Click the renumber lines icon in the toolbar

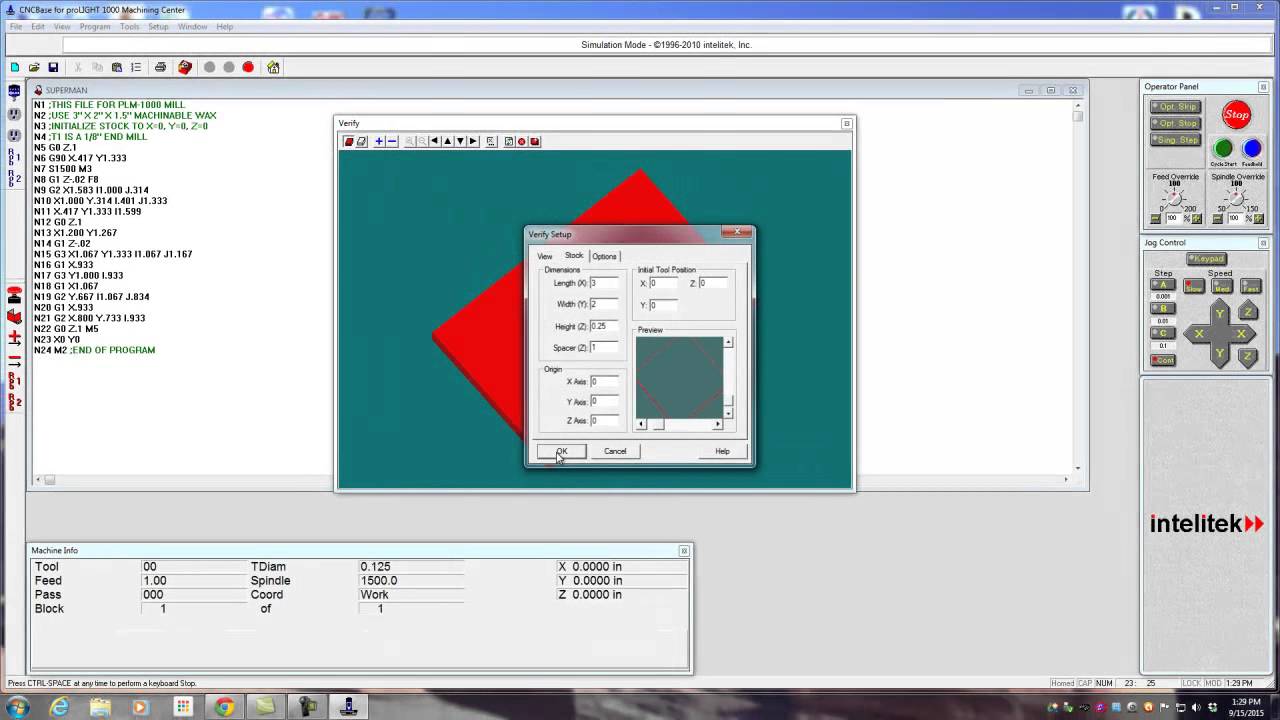pyautogui.click(x=136, y=67)
